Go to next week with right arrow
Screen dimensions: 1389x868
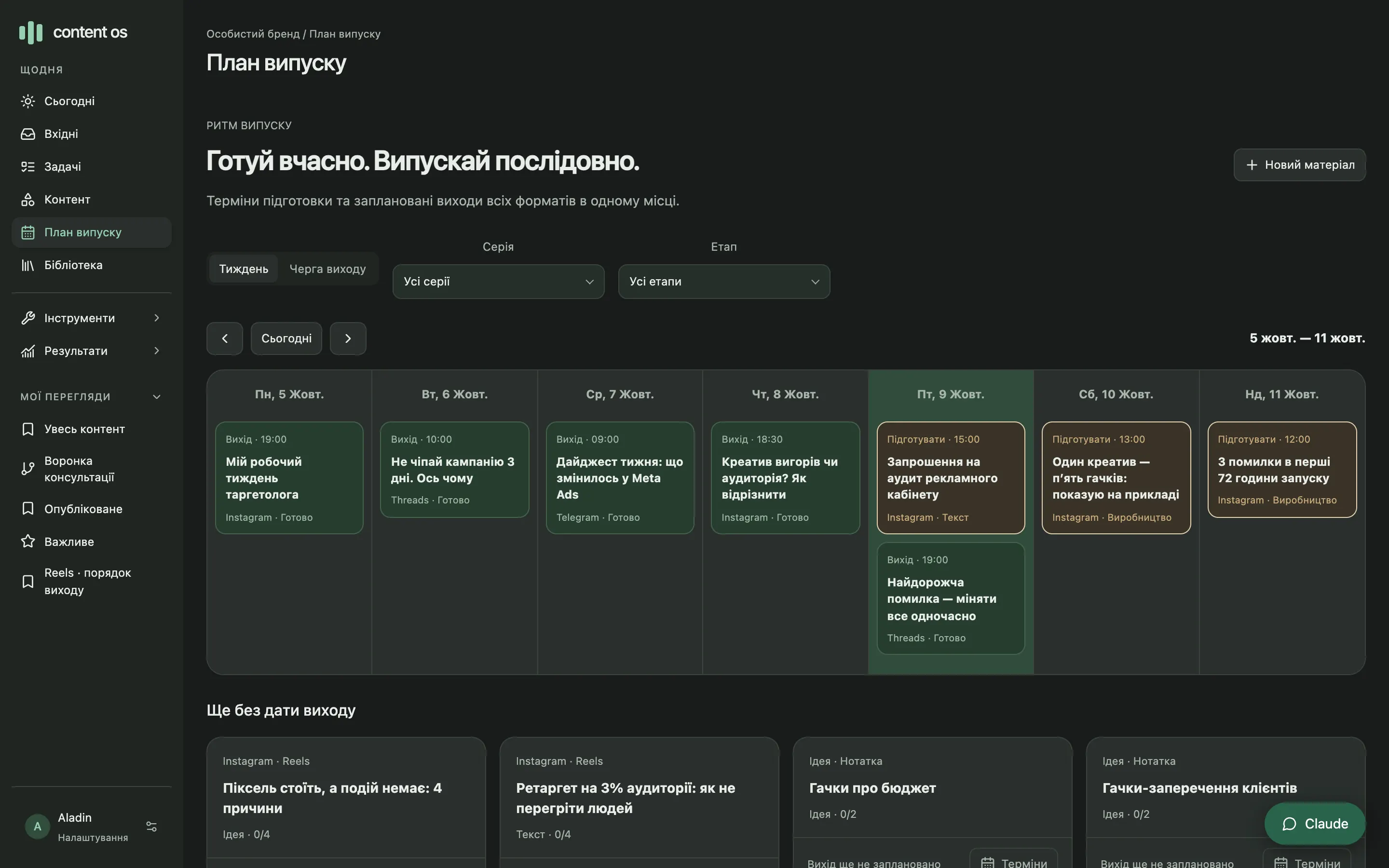[348, 339]
